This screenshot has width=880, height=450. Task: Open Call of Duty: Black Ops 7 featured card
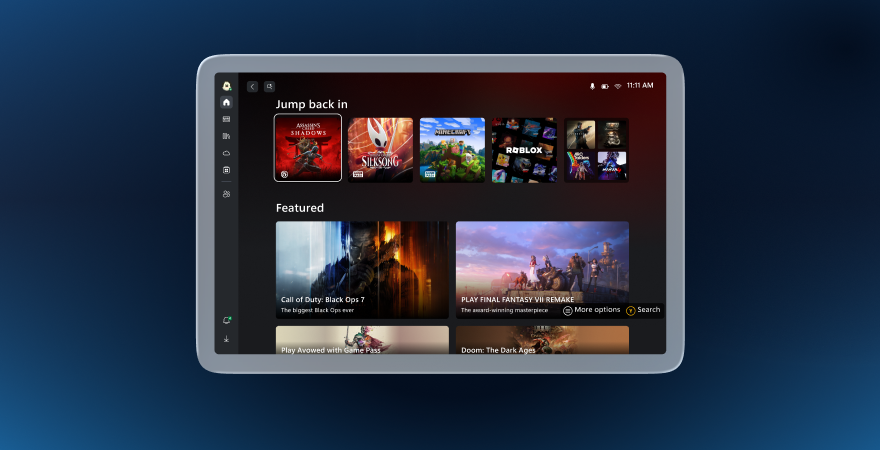coord(362,270)
